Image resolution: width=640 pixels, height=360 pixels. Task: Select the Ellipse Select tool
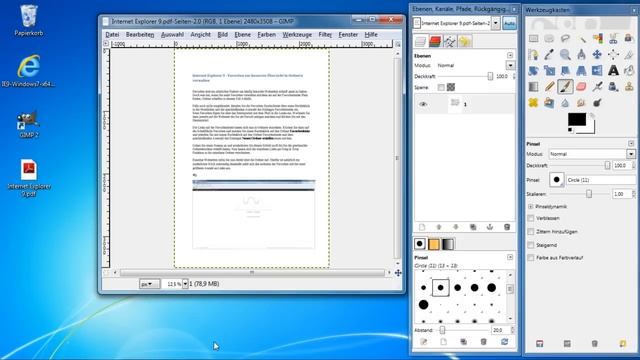549,39
